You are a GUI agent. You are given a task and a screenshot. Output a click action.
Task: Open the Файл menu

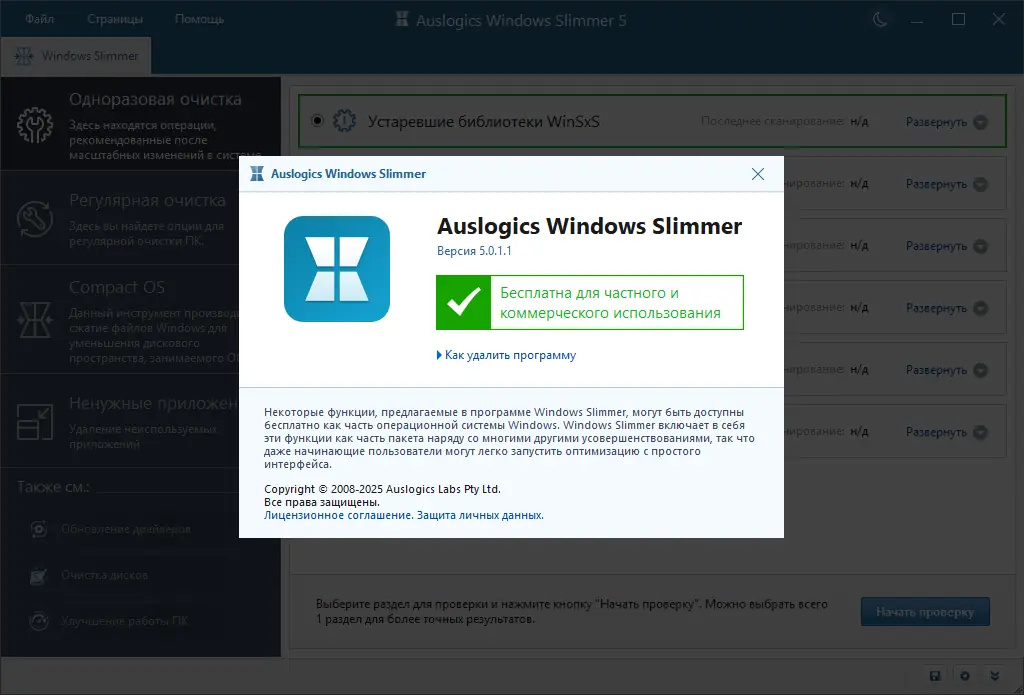click(39, 19)
